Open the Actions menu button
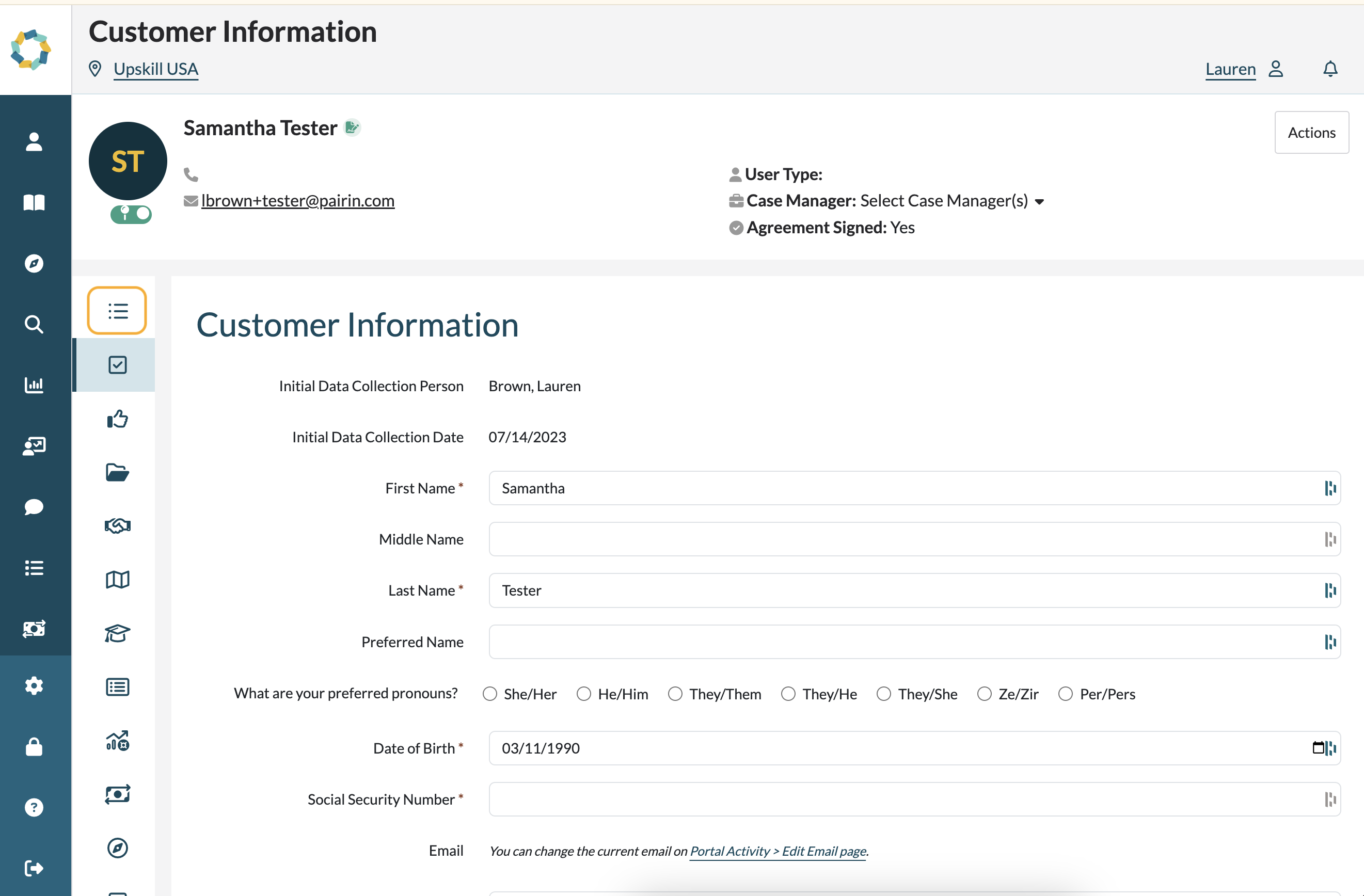This screenshot has height=896, width=1364. (x=1311, y=132)
